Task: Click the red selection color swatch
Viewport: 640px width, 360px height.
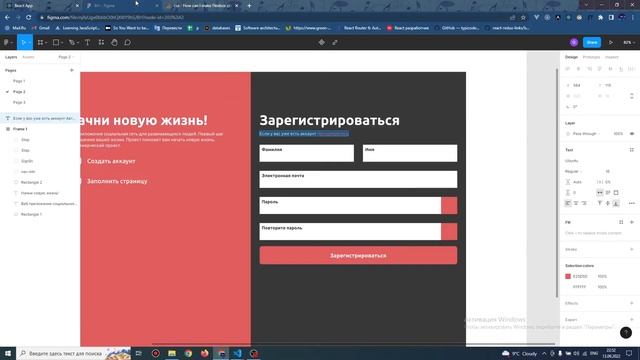Action: point(568,276)
